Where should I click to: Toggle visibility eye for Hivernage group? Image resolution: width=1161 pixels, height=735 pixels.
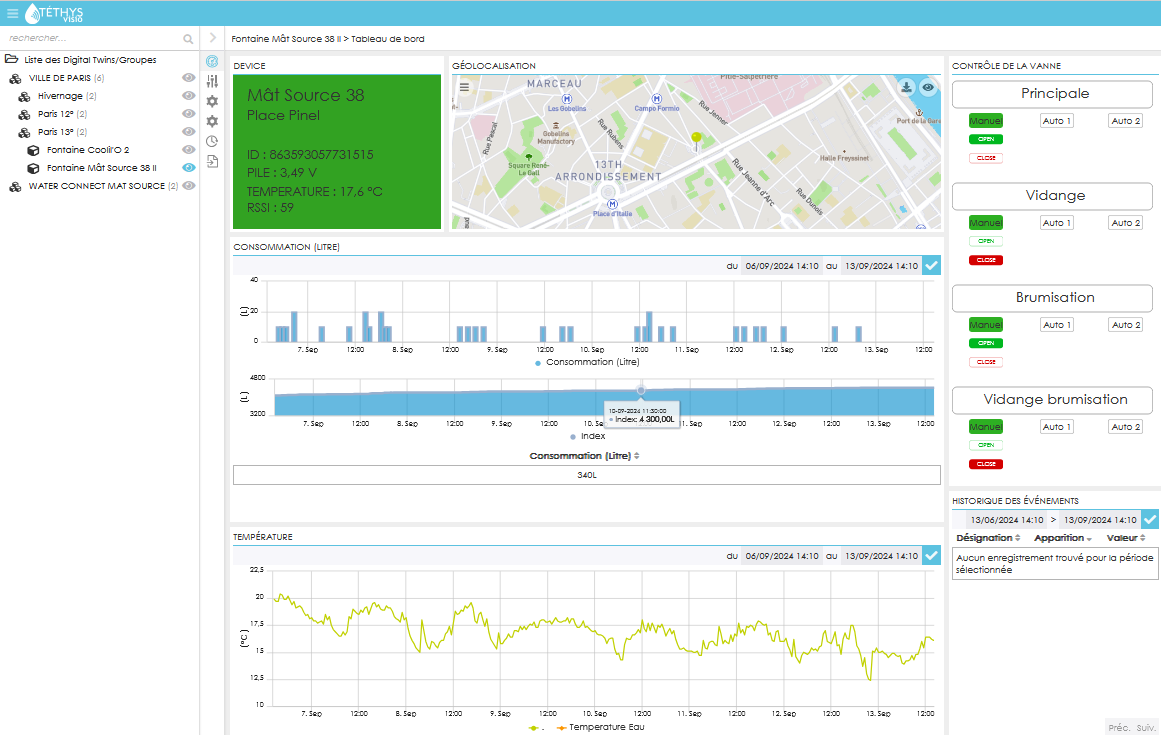click(x=189, y=95)
